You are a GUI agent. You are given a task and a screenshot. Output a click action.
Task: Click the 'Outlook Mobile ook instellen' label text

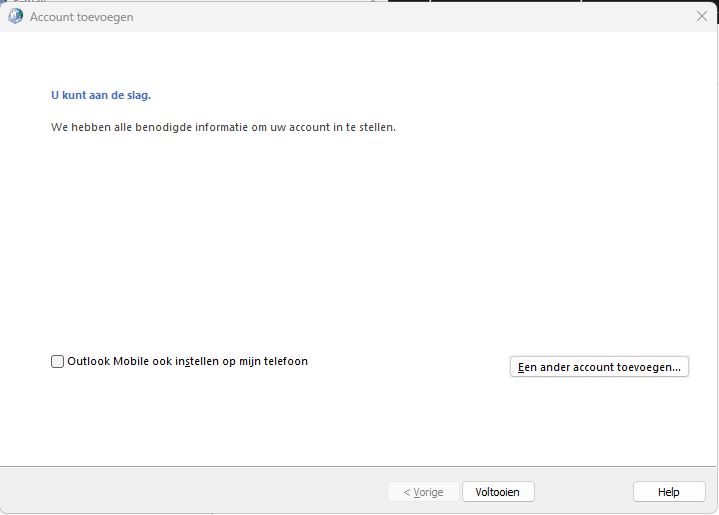pos(187,361)
